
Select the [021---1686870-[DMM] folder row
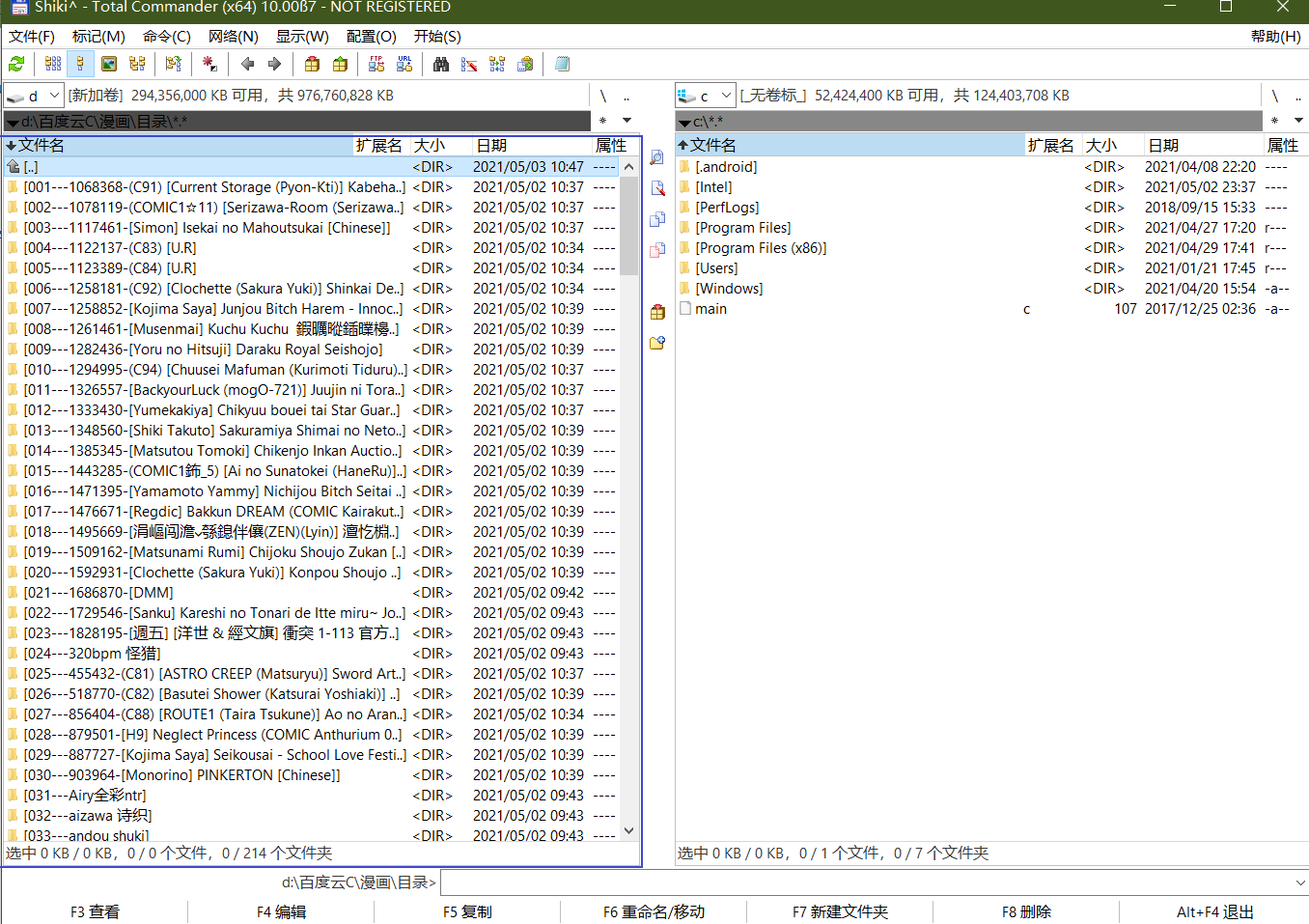[312, 593]
